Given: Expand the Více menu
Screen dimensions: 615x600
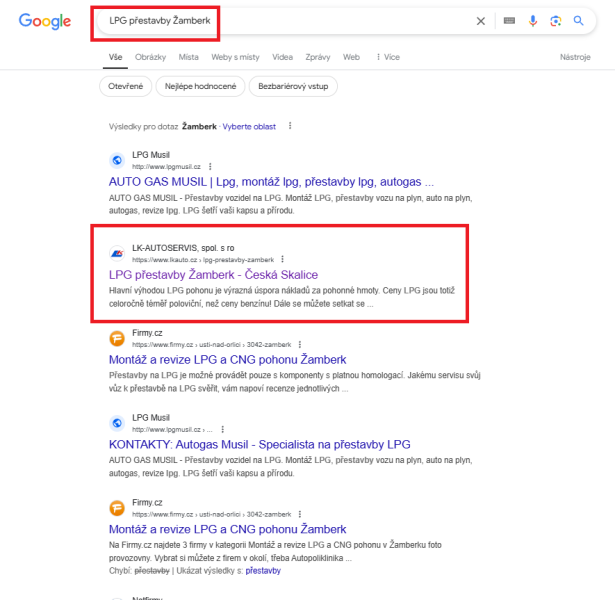Looking at the screenshot, I should [388, 57].
